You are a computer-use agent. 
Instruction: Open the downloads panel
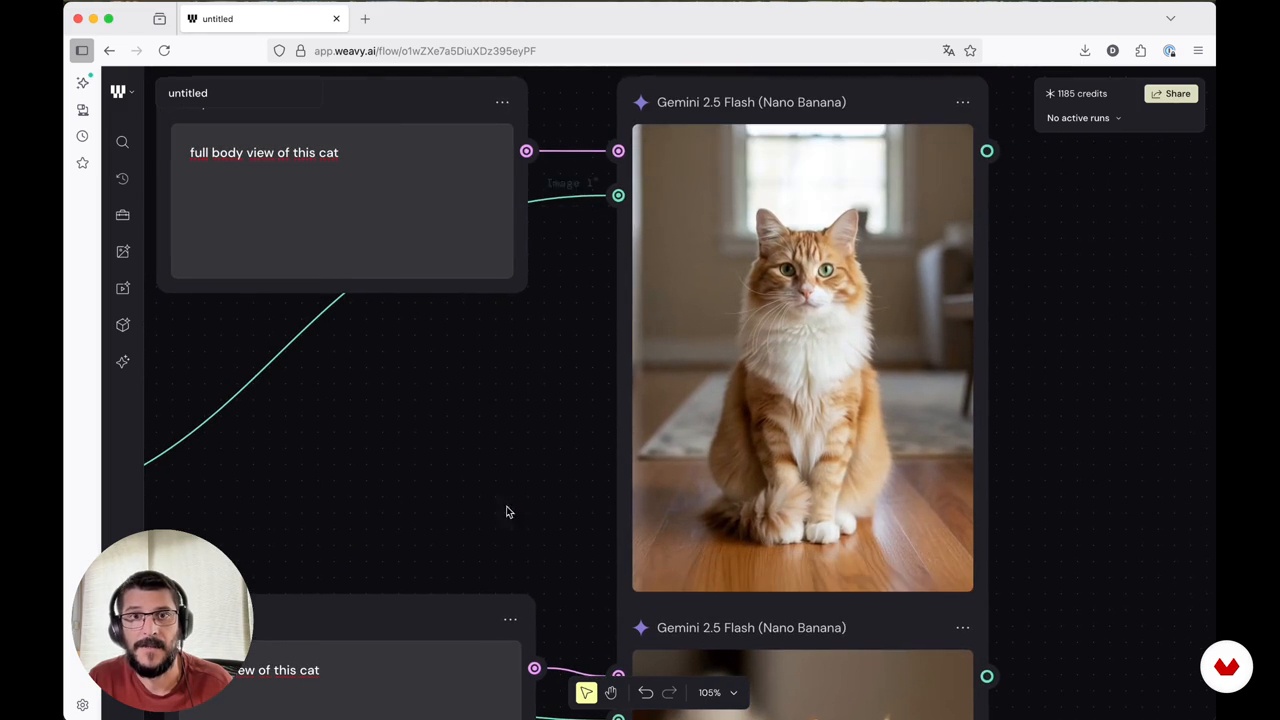click(1085, 51)
